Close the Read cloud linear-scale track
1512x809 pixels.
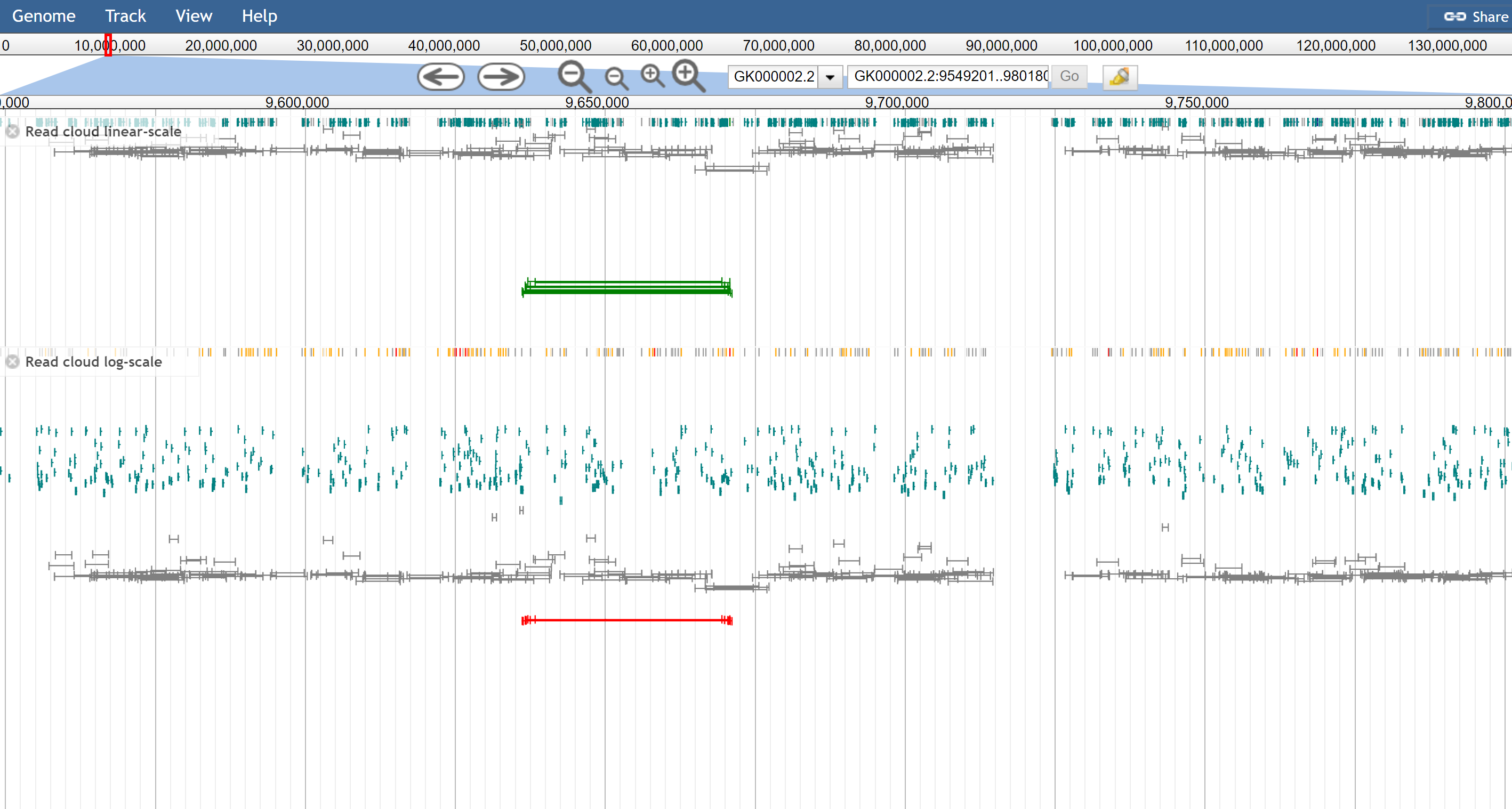coord(12,132)
